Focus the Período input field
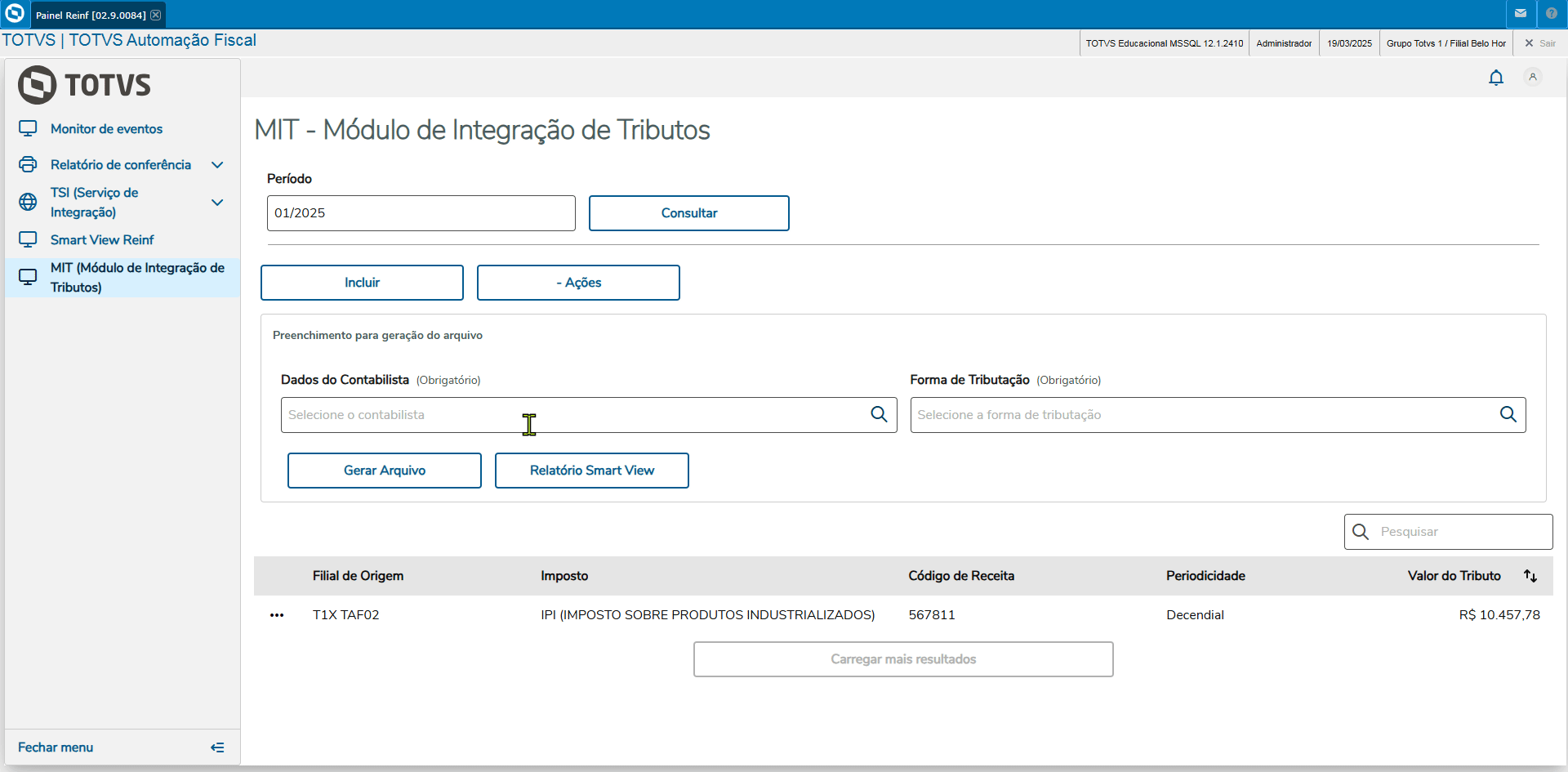1568x772 pixels. [421, 213]
